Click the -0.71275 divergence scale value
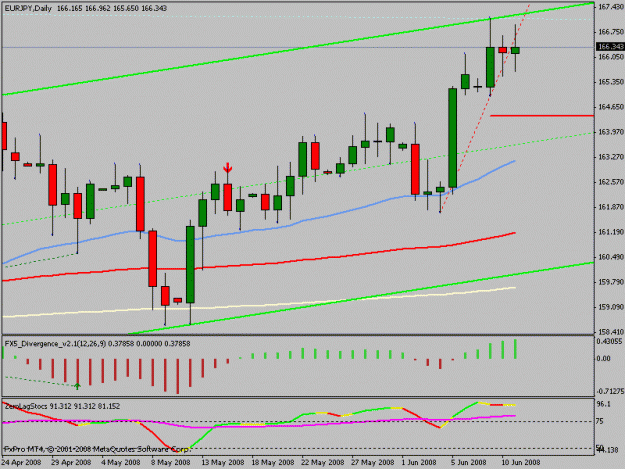625x469 pixels. 610,391
